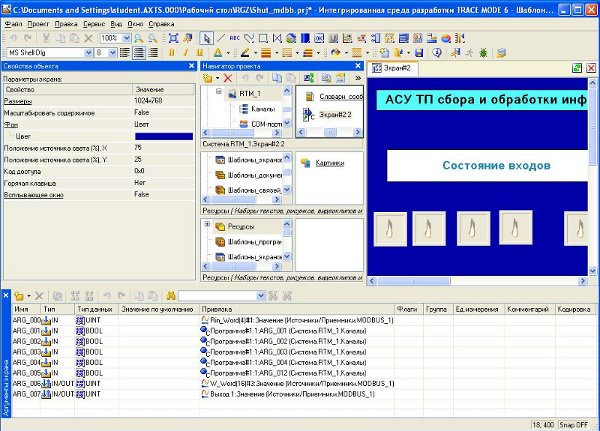The image size is (600, 431).
Task: Open the info balloon icon
Action: point(437,53)
